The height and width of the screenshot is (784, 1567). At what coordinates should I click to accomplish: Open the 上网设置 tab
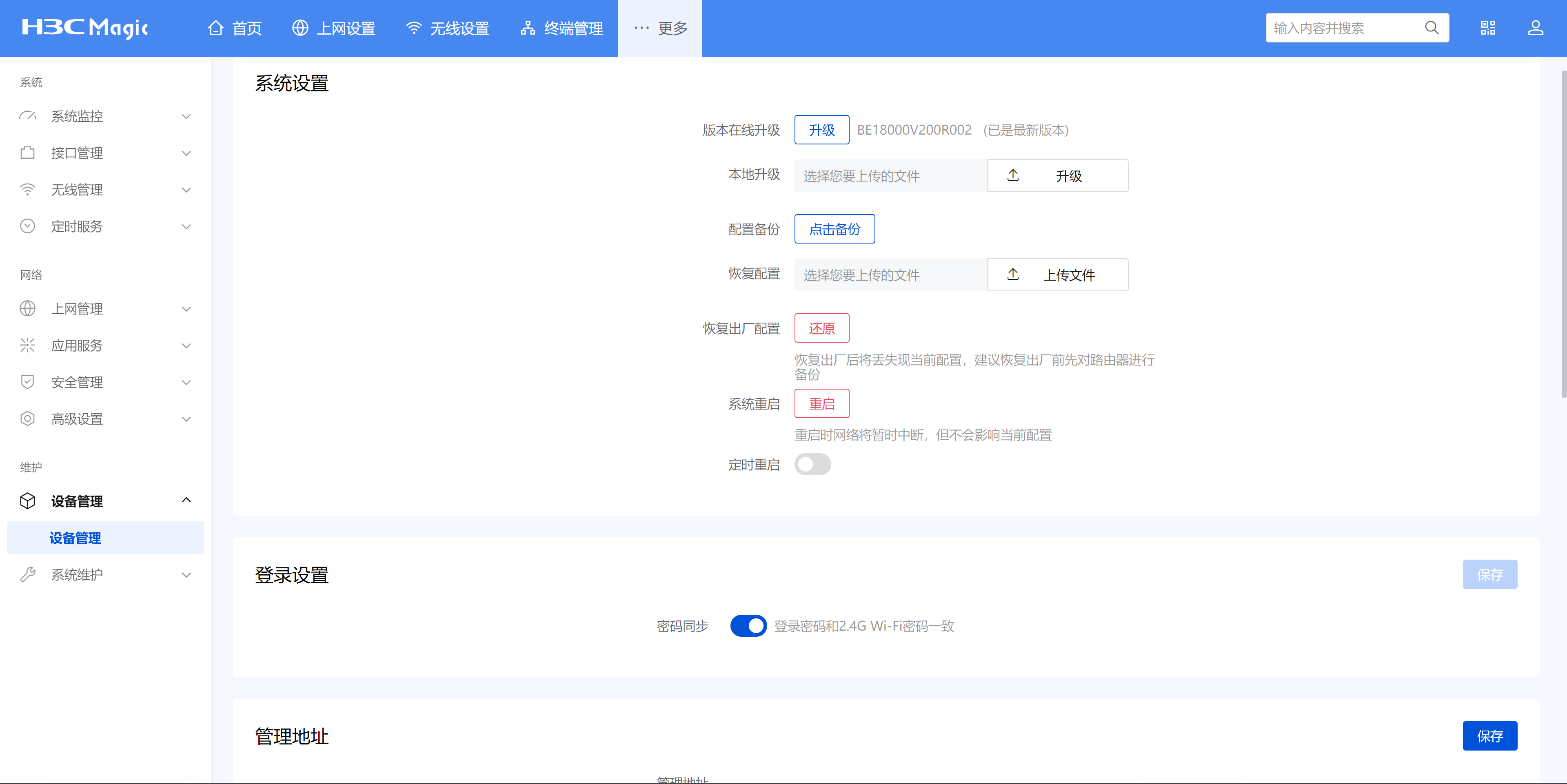(334, 28)
